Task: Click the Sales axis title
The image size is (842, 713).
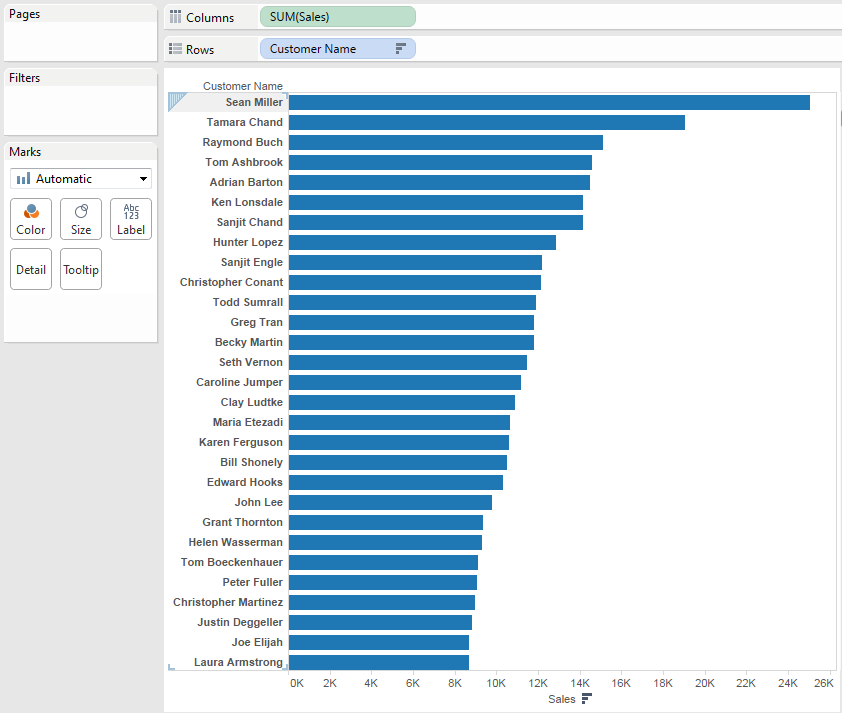Action: tap(561, 699)
